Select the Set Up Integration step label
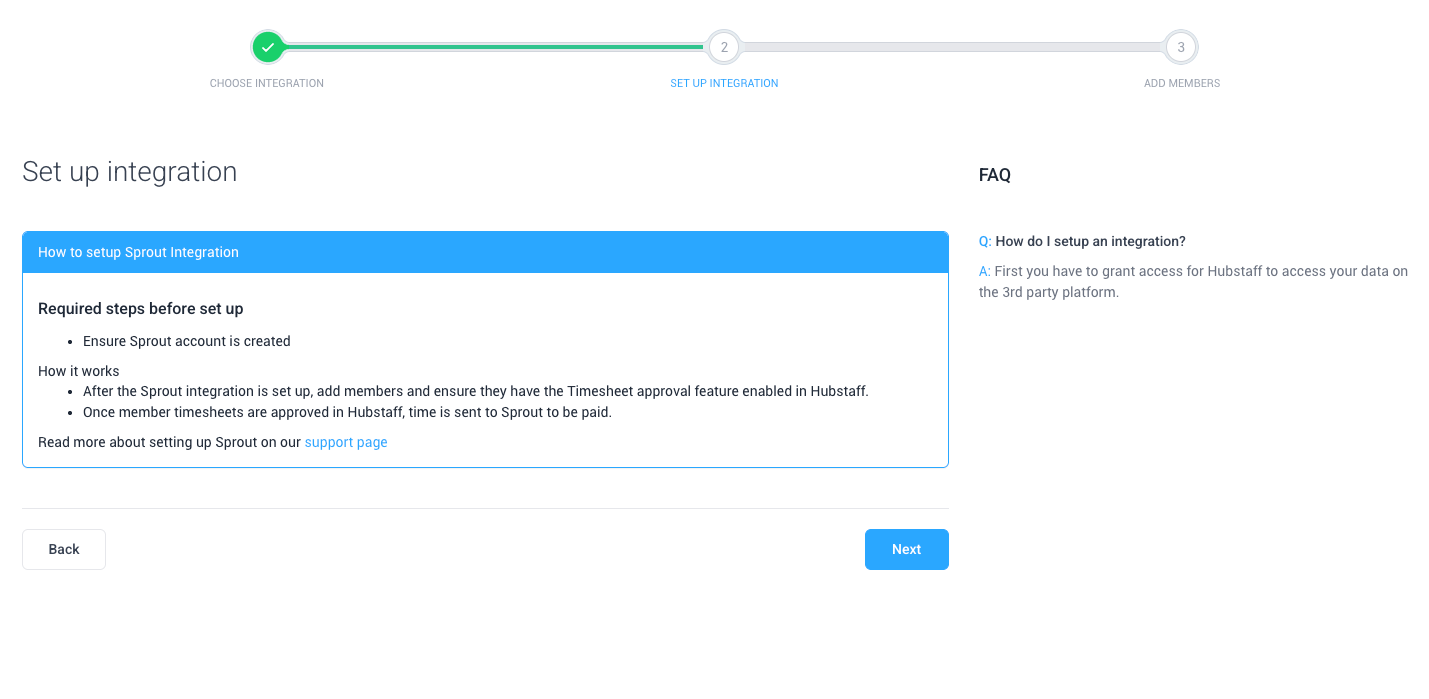 724,83
